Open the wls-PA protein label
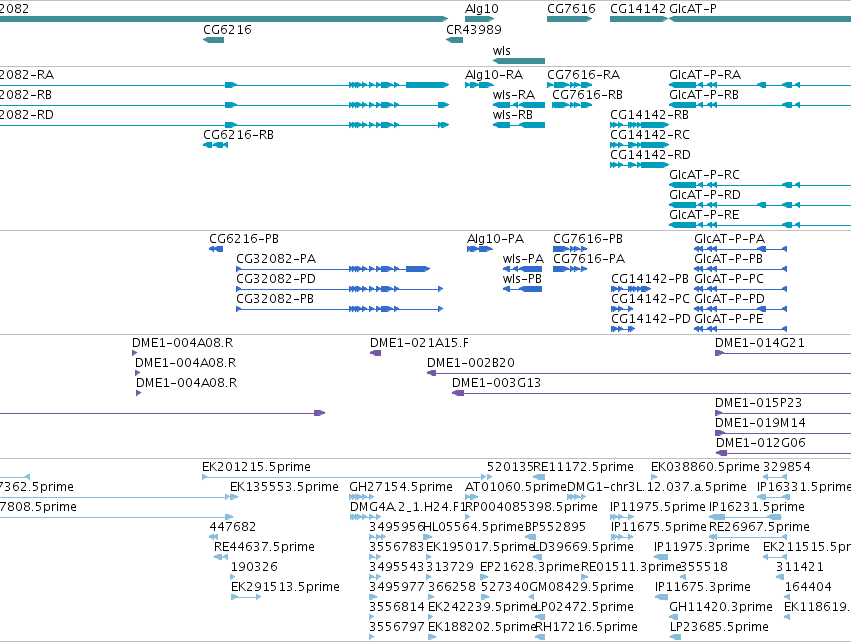Image resolution: width=851 pixels, height=642 pixels. click(x=523, y=259)
